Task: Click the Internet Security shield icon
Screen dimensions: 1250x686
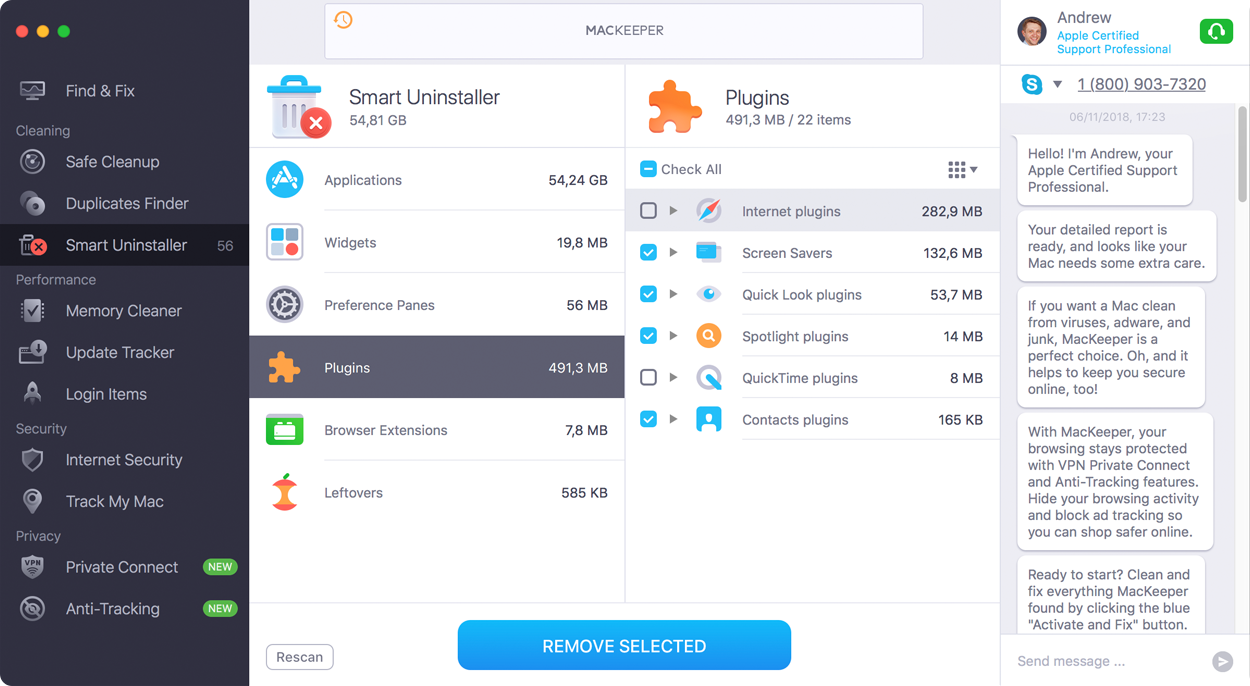Action: (x=33, y=460)
